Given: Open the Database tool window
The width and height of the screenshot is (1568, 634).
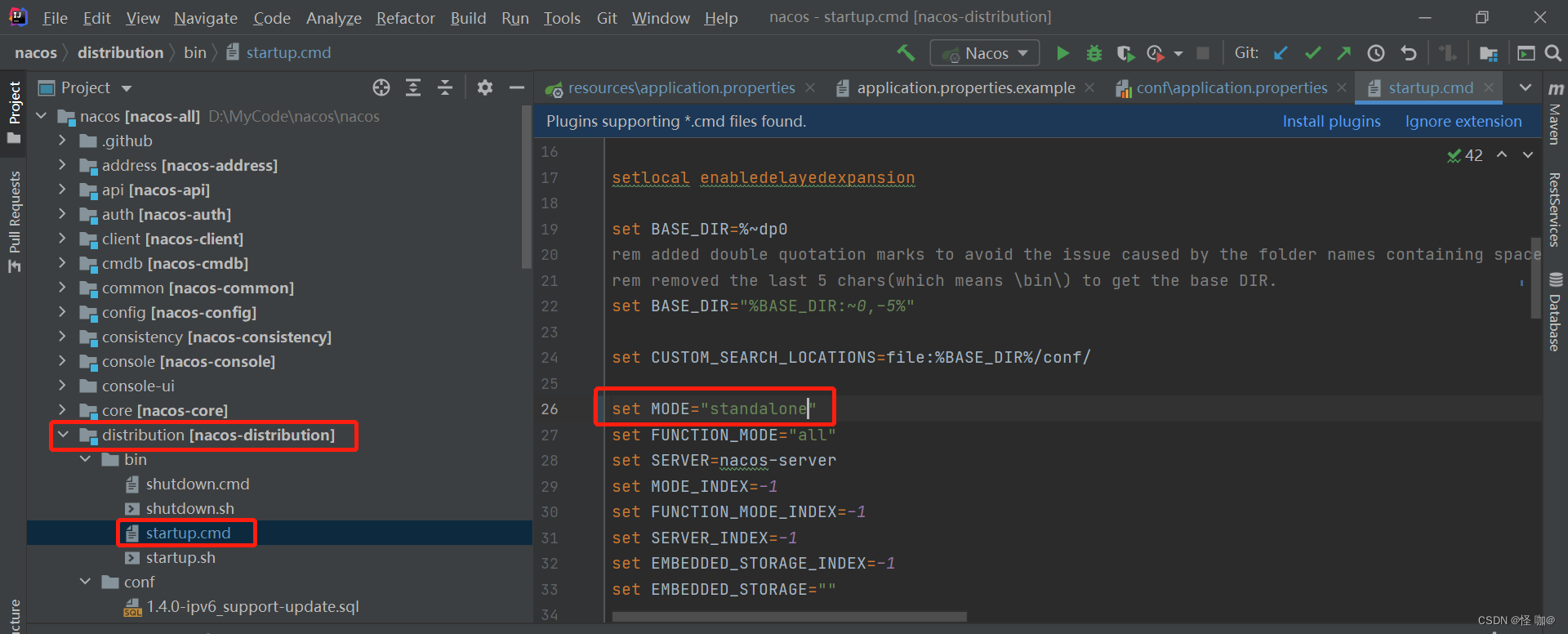Looking at the screenshot, I should [x=1555, y=312].
